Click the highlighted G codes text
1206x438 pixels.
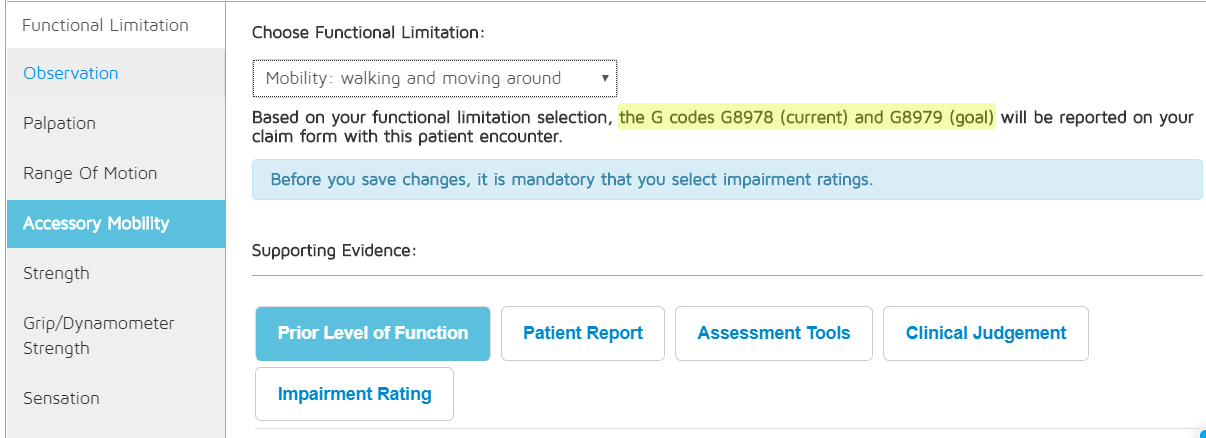807,118
